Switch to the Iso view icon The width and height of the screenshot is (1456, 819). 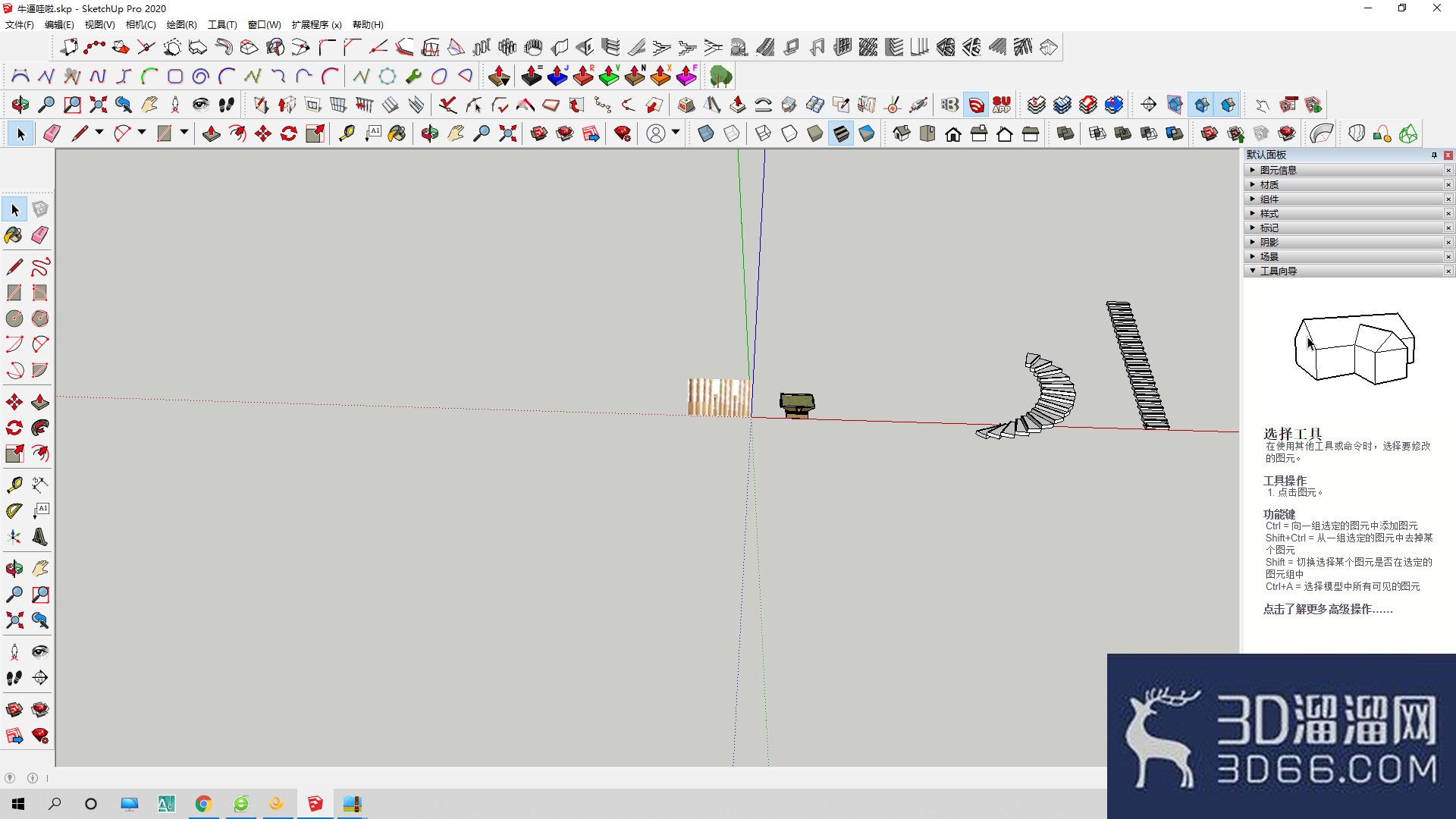(902, 134)
